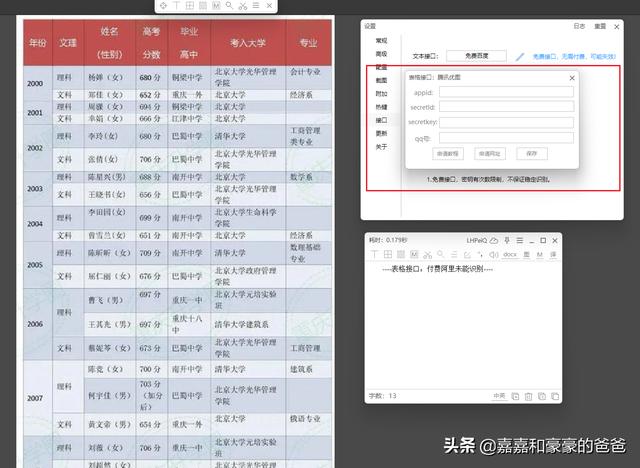Focus the secretId input field
This screenshot has height=468, width=640.
pos(506,107)
